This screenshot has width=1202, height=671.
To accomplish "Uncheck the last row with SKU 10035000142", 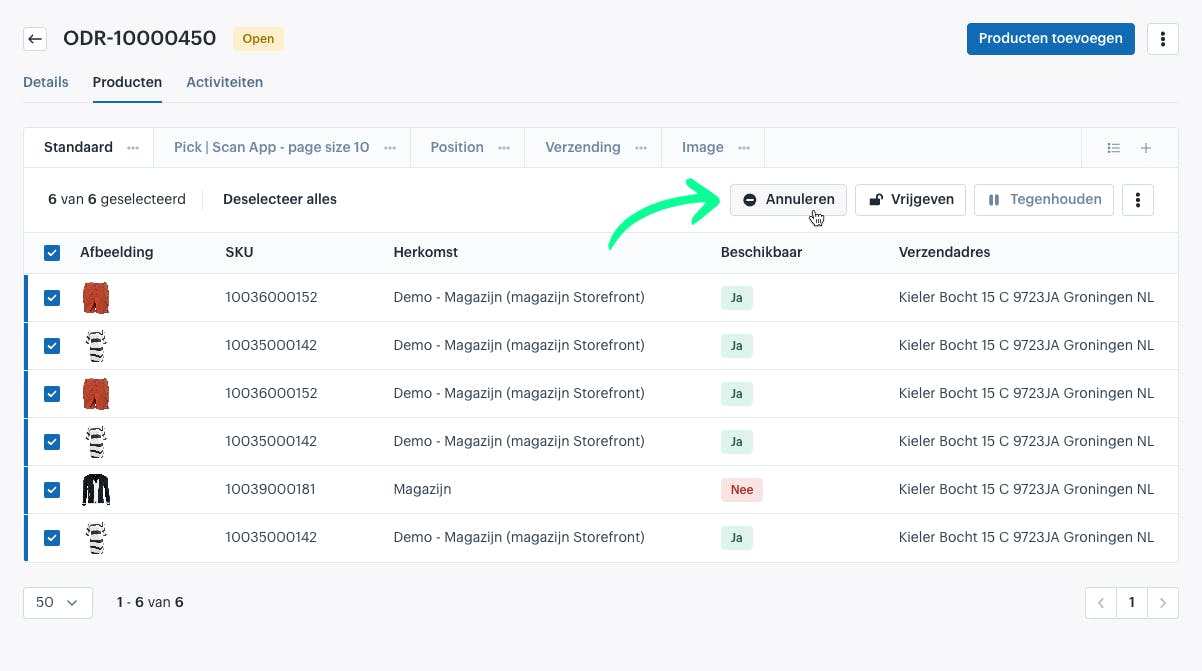I will [52, 538].
